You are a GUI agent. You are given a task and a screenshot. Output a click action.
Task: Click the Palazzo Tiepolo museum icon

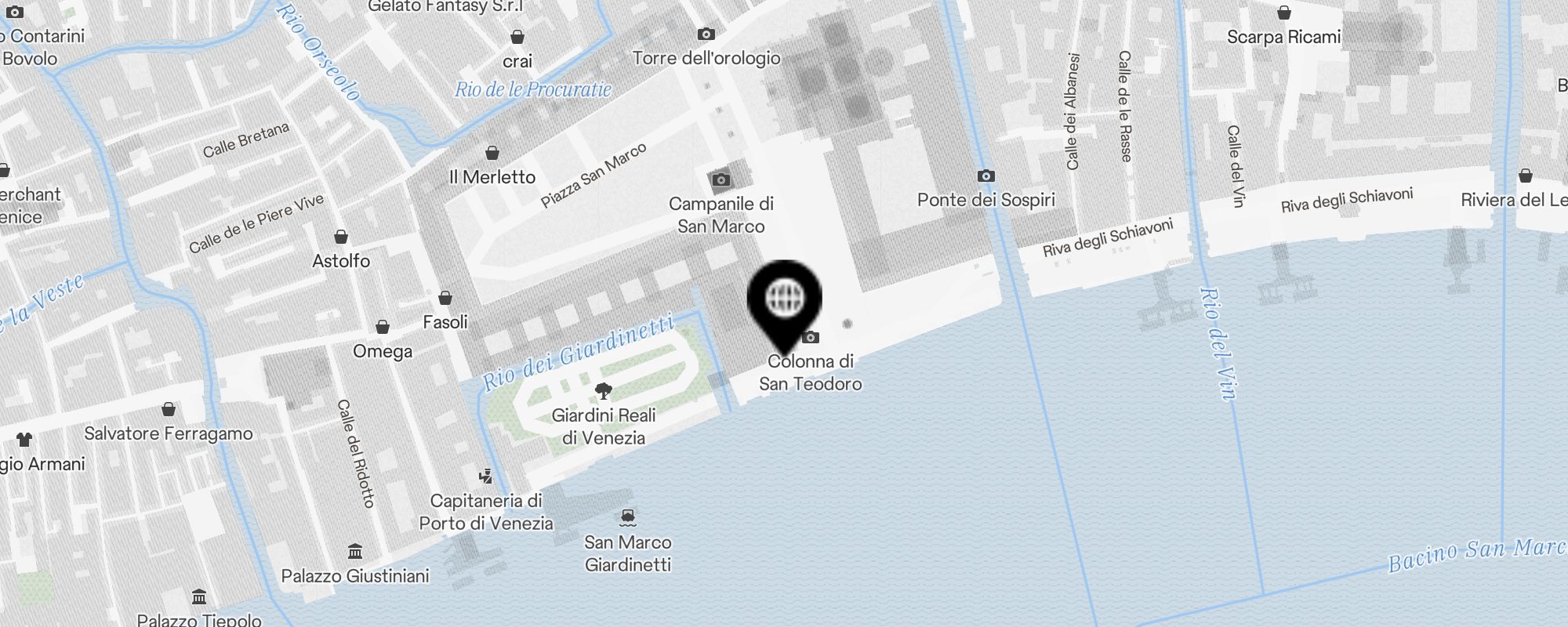[x=199, y=597]
